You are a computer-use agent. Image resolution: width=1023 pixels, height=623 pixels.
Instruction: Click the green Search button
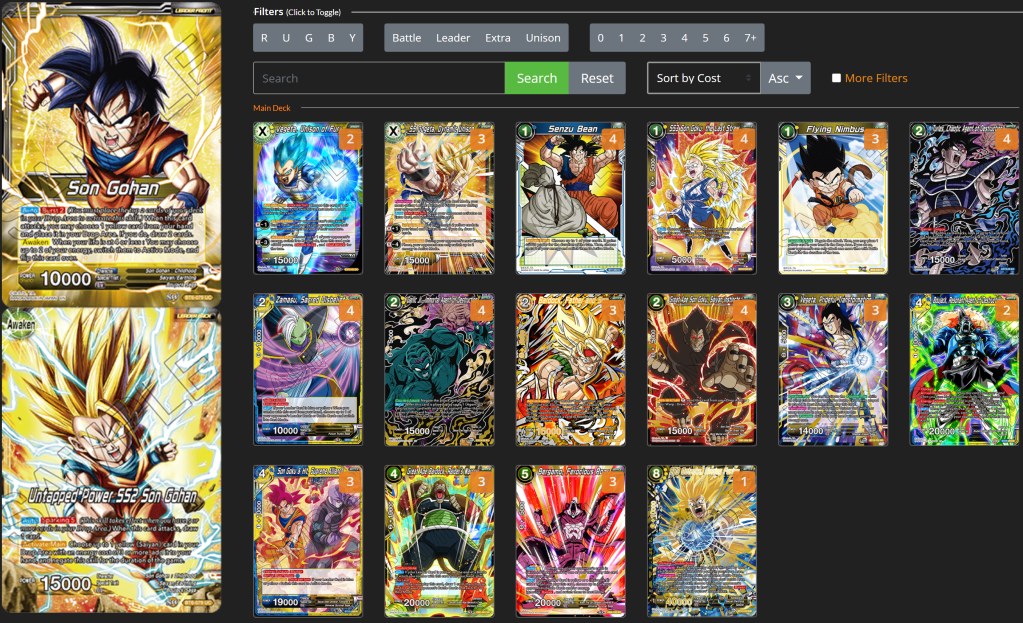pyautogui.click(x=536, y=78)
